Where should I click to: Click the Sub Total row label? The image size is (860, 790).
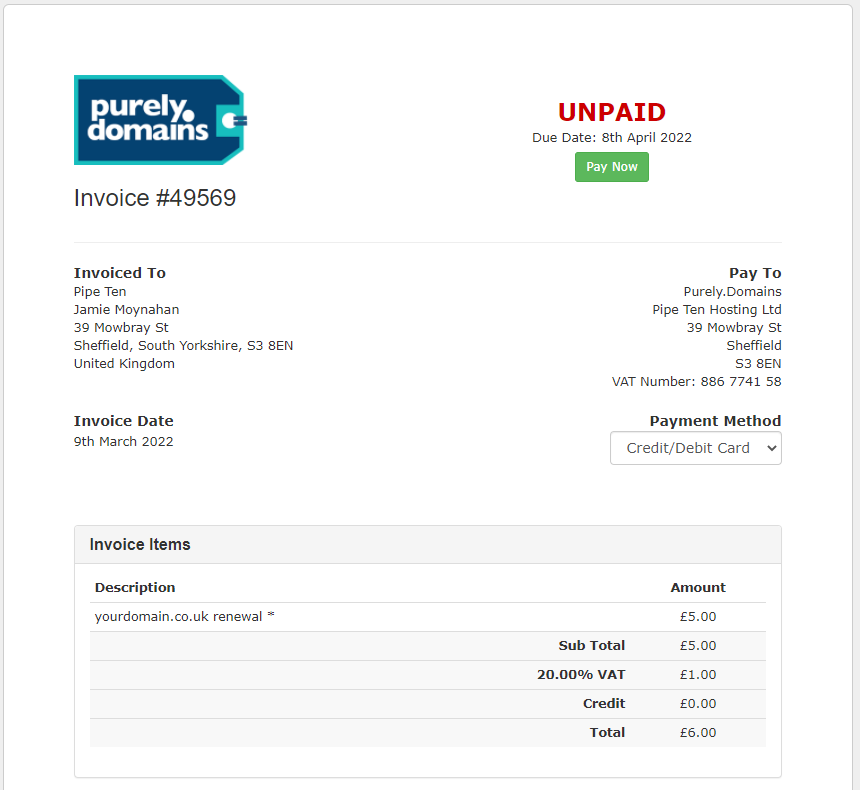tap(591, 646)
